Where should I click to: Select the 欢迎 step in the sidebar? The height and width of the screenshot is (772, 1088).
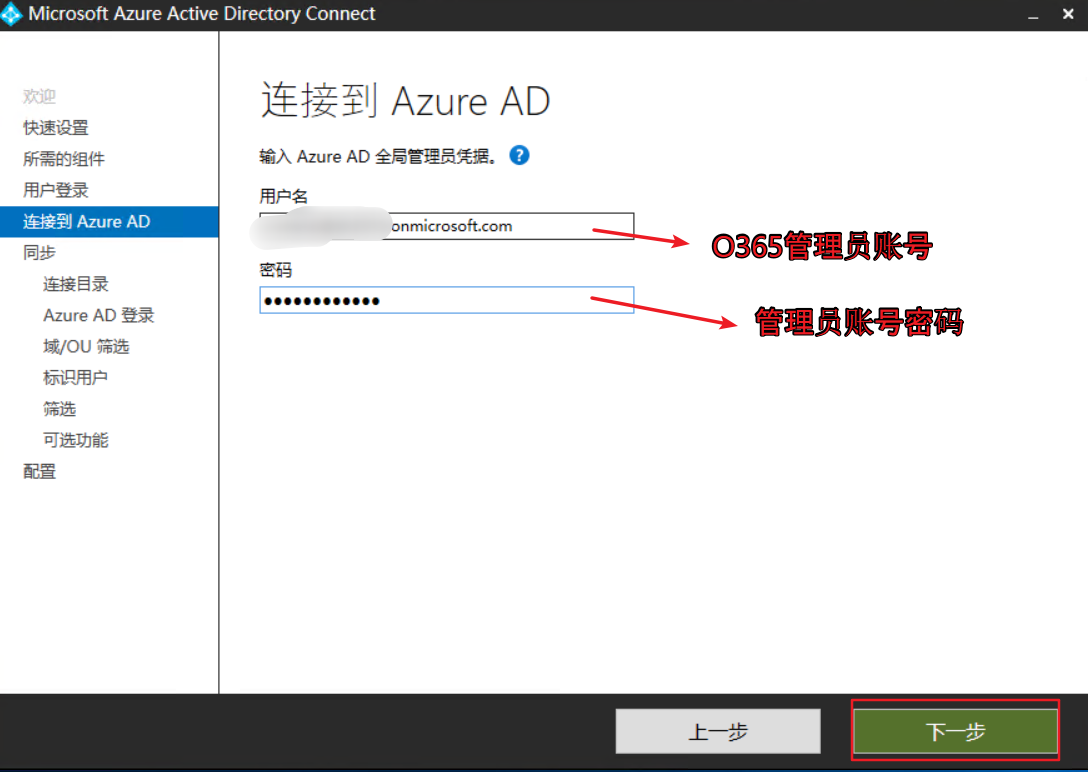(39, 96)
